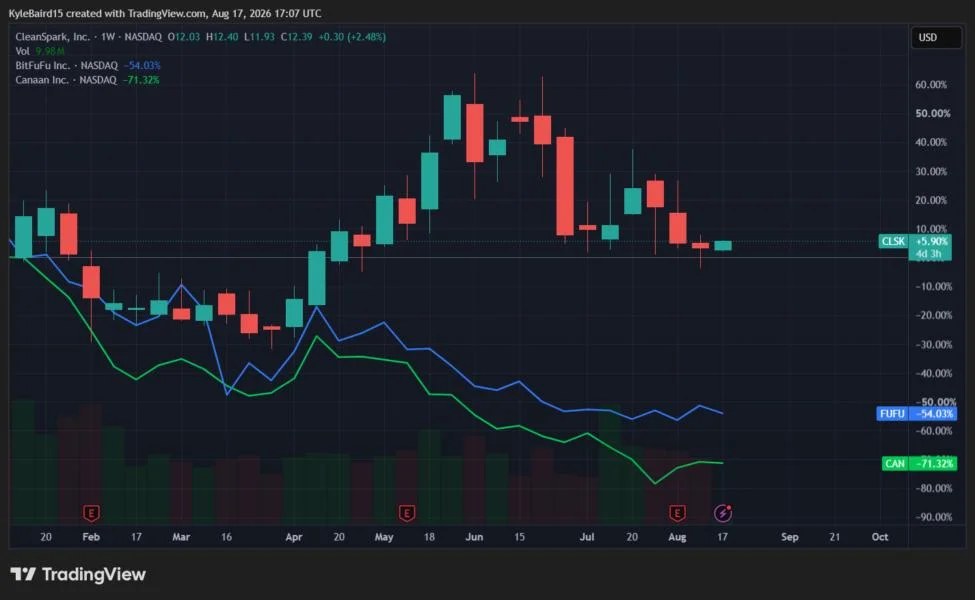
Task: Click the KyleBaird15 created with TradingView.com header
Action: click(165, 13)
